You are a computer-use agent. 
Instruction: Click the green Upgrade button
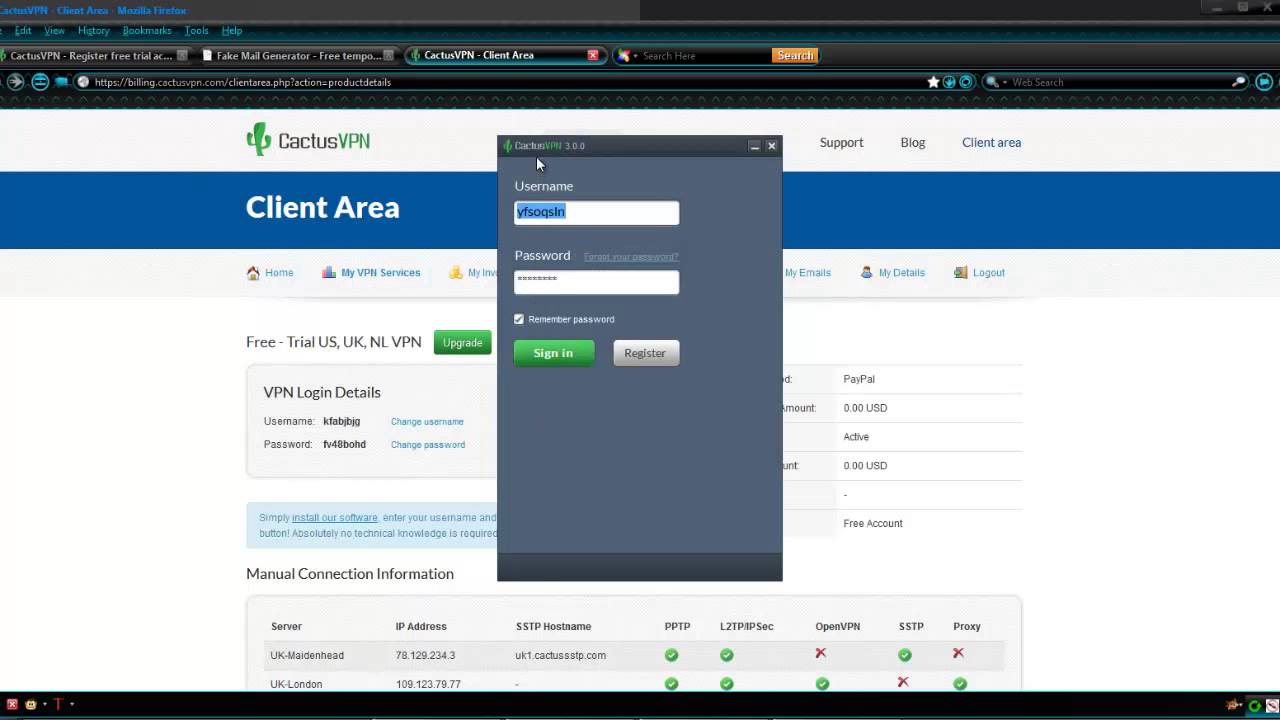pyautogui.click(x=462, y=342)
